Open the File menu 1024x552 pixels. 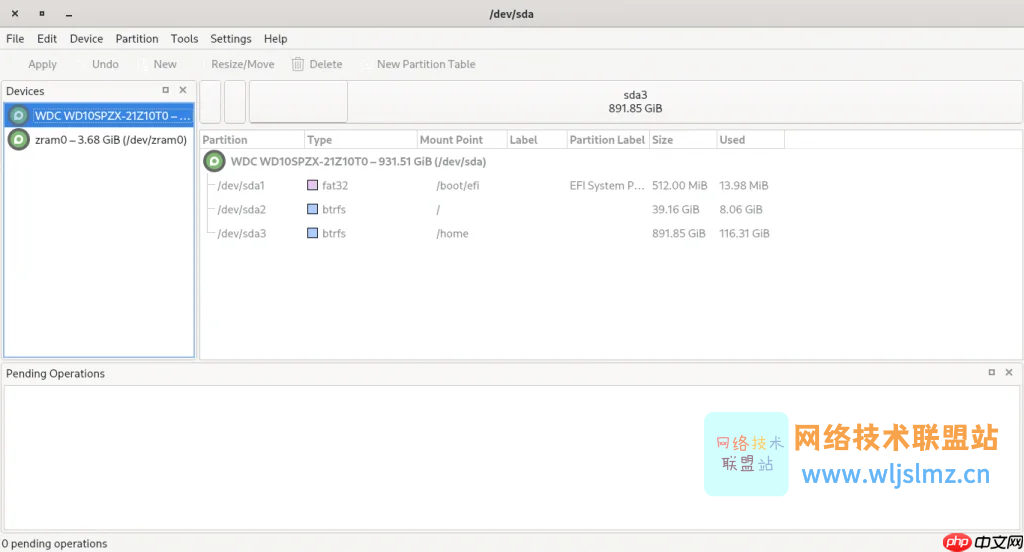(x=15, y=39)
